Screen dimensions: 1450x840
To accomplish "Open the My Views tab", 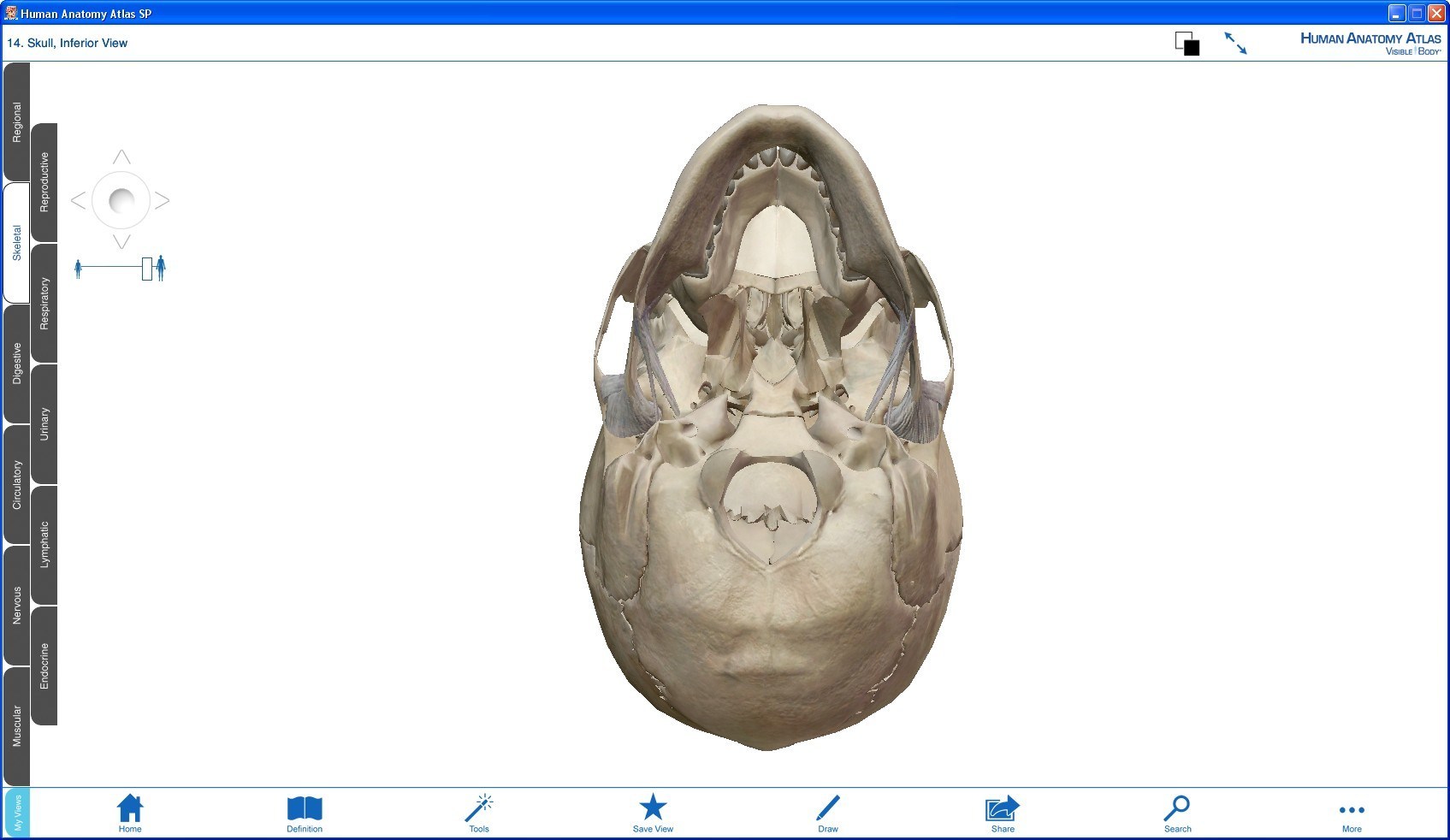I will click(x=16, y=813).
